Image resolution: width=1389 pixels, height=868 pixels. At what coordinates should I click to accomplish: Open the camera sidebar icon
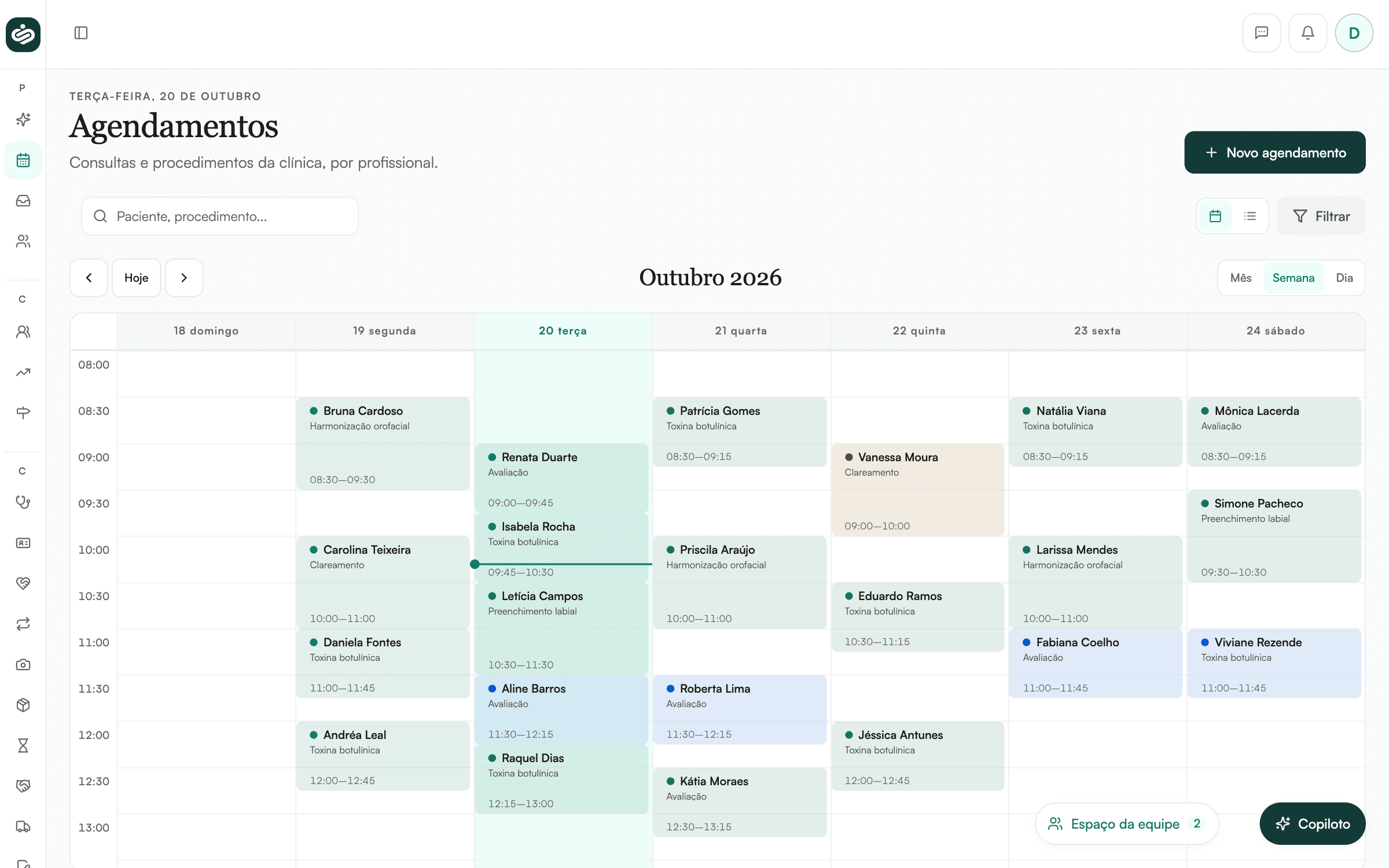click(x=23, y=664)
